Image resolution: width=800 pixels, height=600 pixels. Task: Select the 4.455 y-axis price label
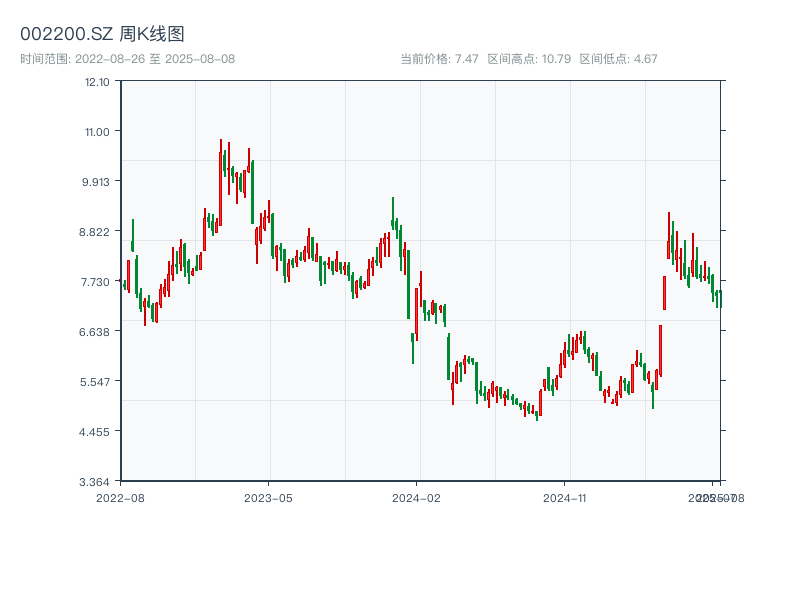coord(97,432)
